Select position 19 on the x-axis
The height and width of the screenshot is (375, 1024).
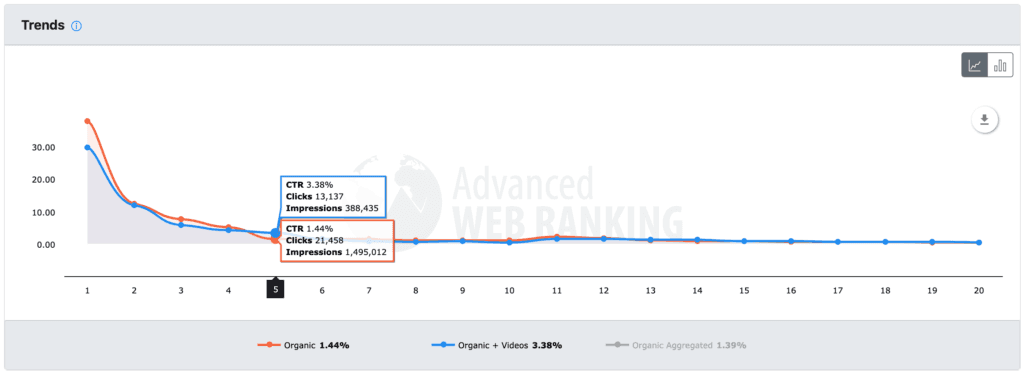pos(932,291)
